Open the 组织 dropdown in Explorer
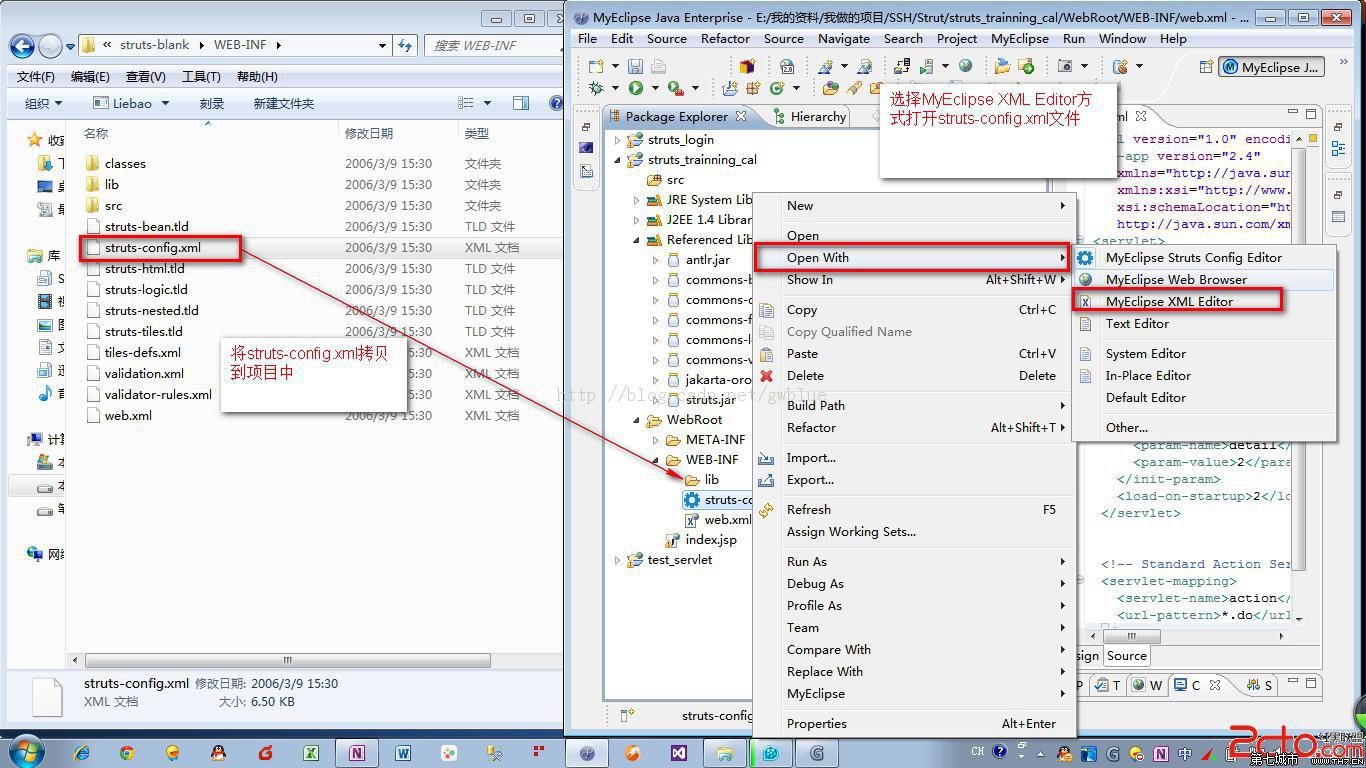 point(43,103)
